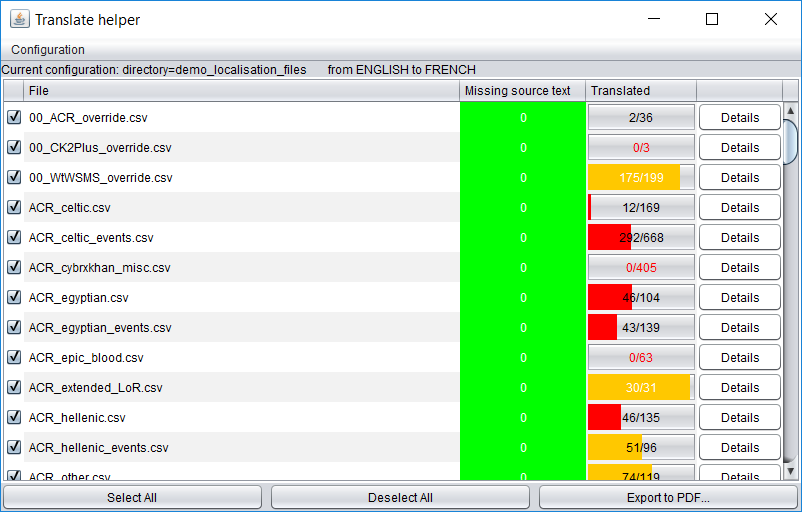This screenshot has height=512, width=802.
Task: Click the scrollbar down arrow
Action: point(790,471)
